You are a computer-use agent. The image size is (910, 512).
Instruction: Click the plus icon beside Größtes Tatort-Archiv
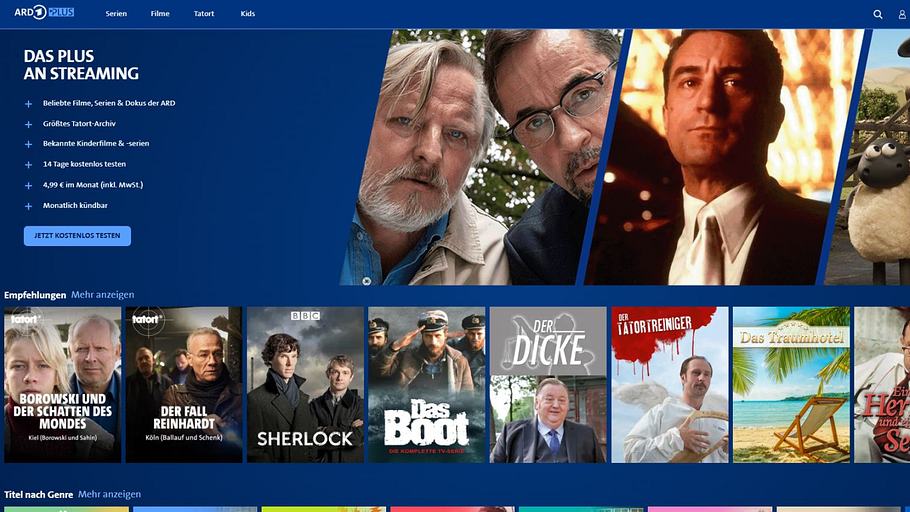[x=29, y=124]
